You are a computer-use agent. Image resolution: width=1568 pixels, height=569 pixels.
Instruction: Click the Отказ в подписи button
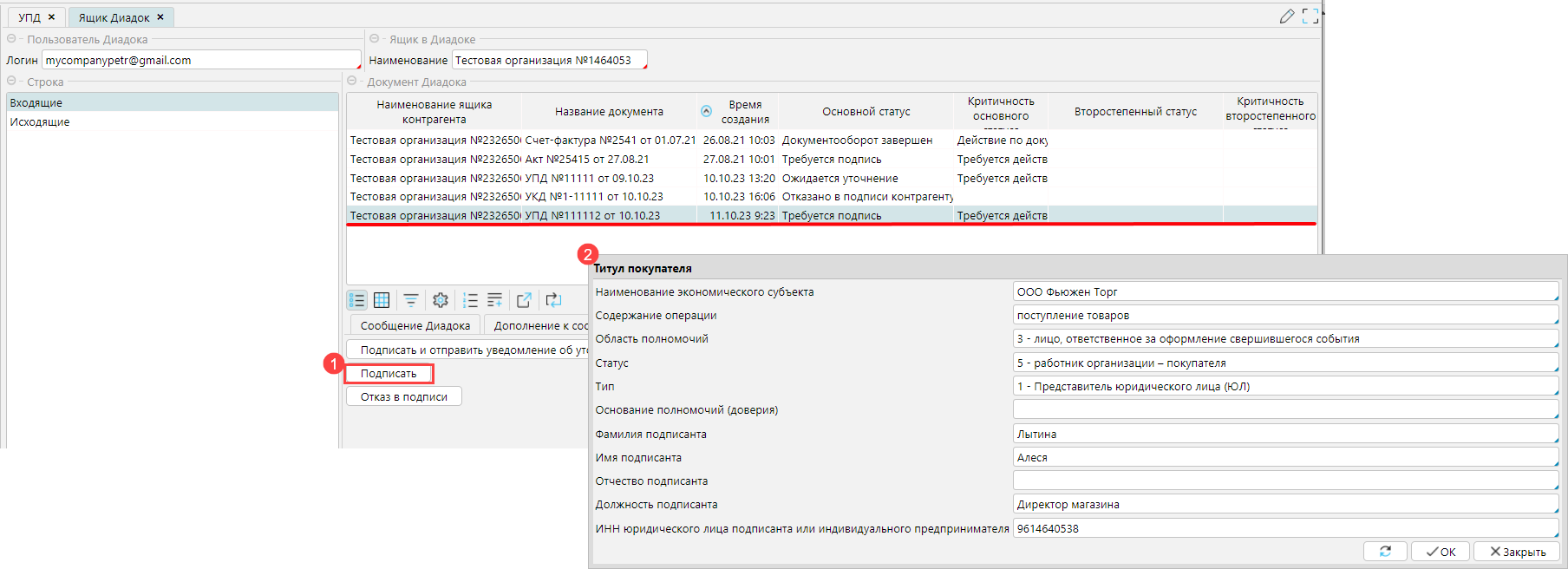coord(404,396)
